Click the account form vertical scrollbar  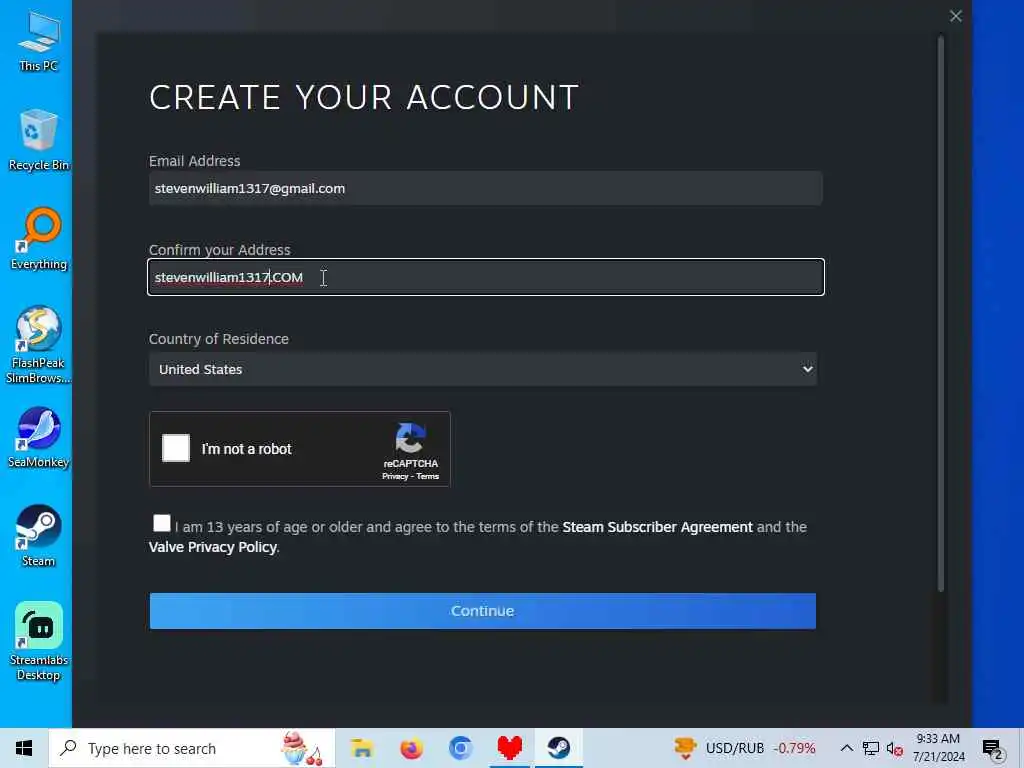tap(941, 313)
